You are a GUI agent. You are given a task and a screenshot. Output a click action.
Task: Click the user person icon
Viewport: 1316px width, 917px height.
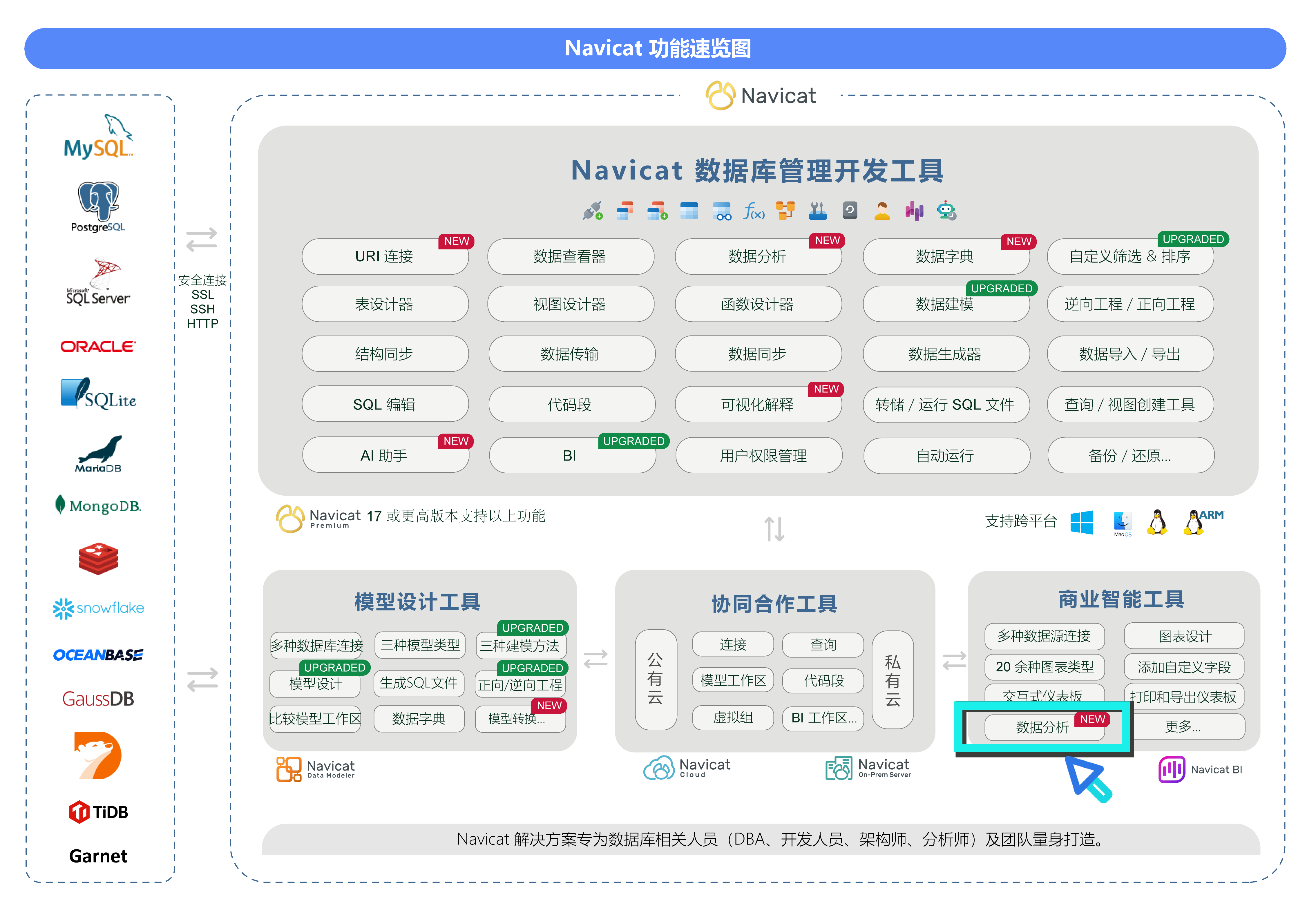click(x=882, y=211)
